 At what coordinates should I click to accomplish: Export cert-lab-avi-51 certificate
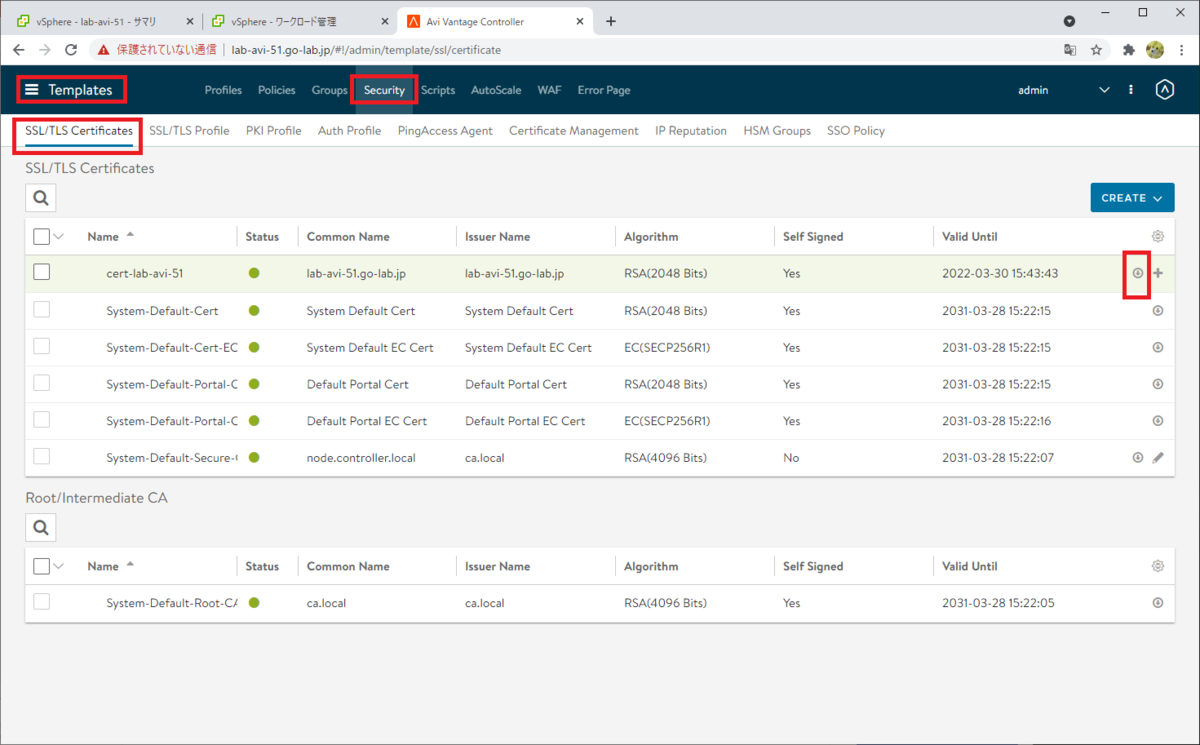1138,273
